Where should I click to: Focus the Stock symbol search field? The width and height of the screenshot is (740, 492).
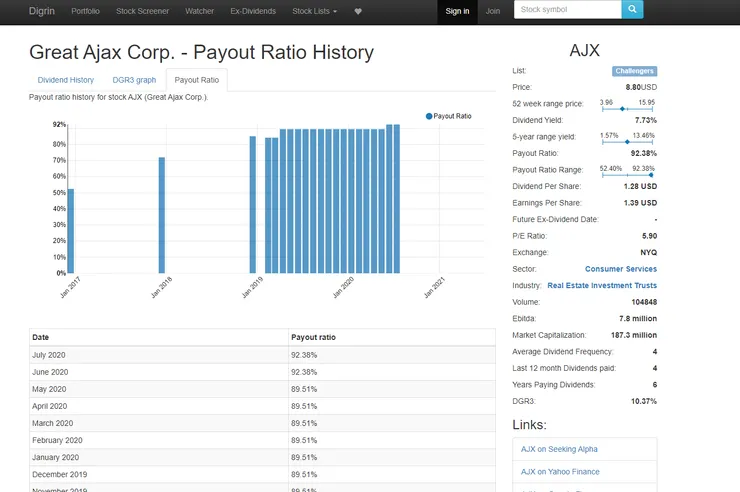pos(567,9)
